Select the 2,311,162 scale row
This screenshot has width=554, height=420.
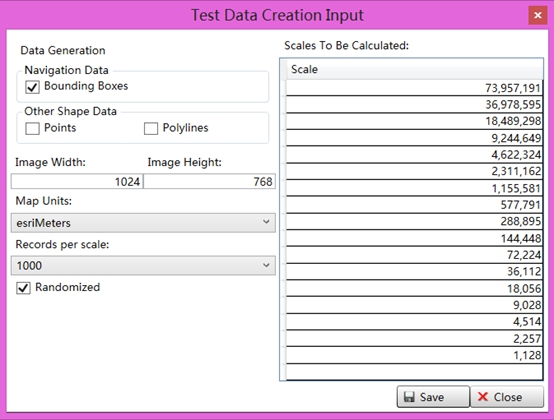(414, 171)
